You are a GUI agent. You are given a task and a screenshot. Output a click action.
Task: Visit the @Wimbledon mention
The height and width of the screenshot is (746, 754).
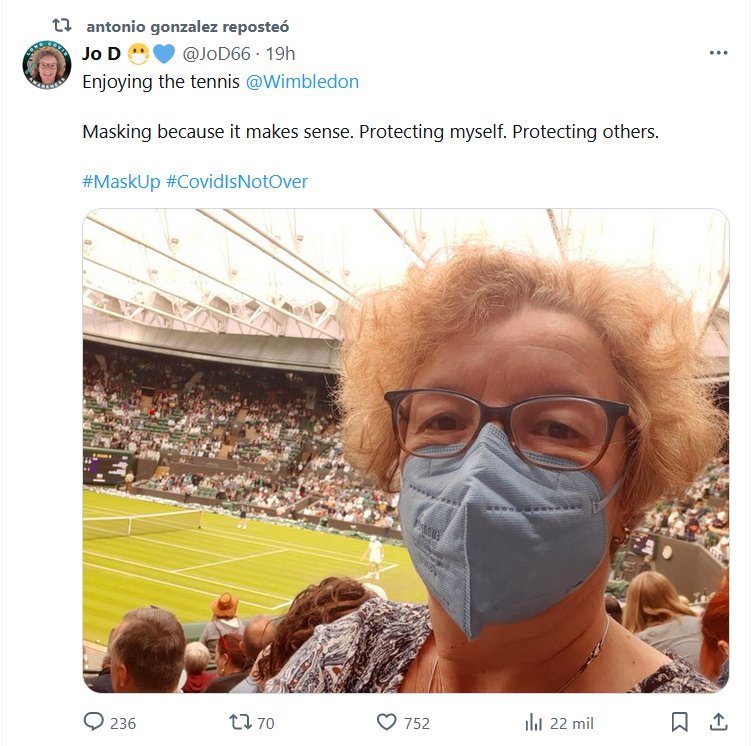pos(302,82)
